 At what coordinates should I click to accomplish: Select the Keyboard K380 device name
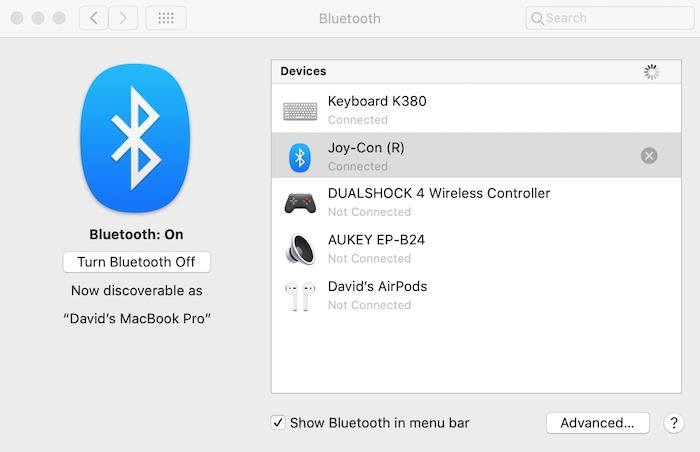click(377, 101)
